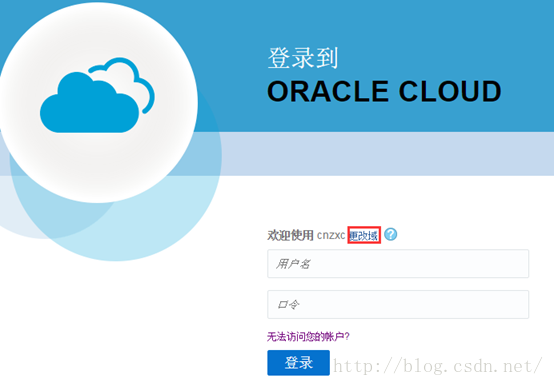Select the 欢迎使用 cnzxc welcome text
The height and width of the screenshot is (386, 554).
pyautogui.click(x=306, y=235)
